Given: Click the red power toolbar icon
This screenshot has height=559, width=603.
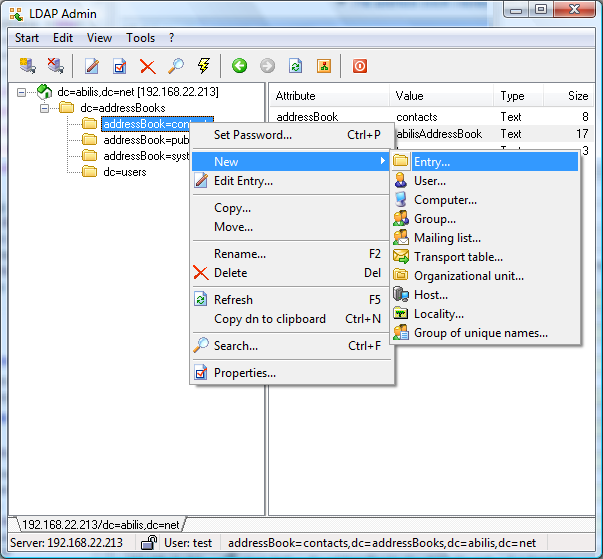Looking at the screenshot, I should point(360,67).
